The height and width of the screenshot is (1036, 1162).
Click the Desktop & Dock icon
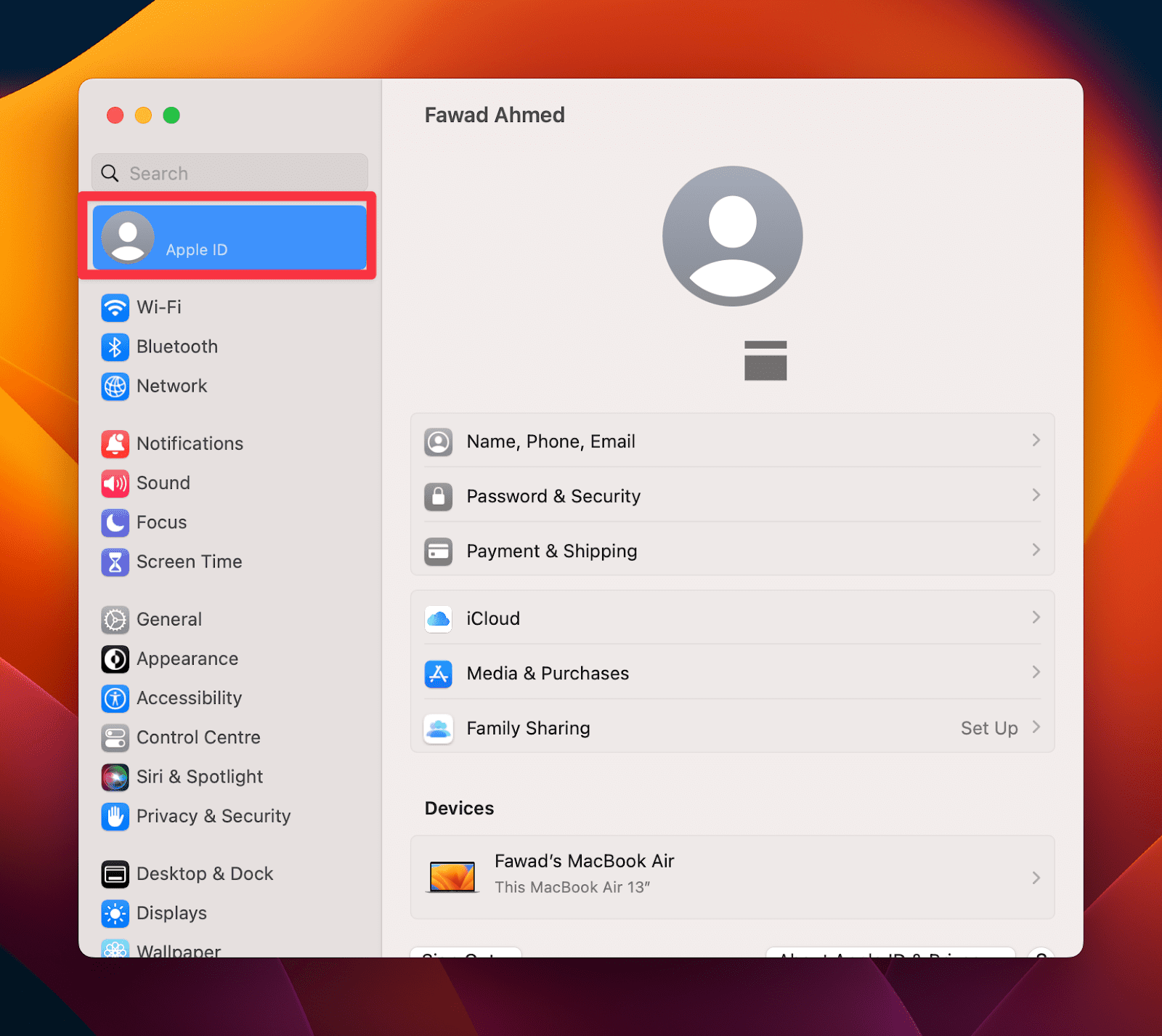[x=115, y=874]
